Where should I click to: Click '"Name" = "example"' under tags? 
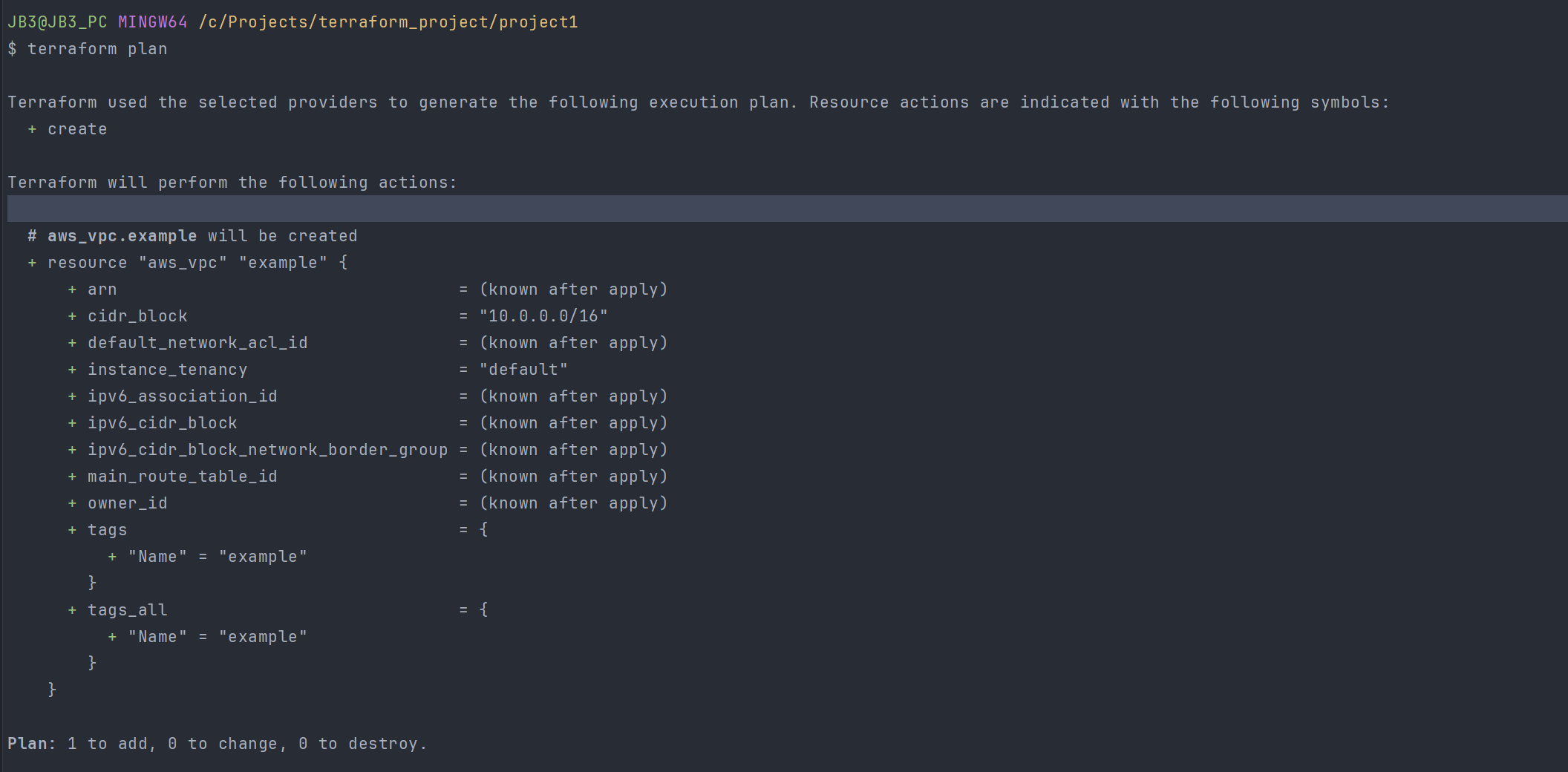[x=218, y=557]
